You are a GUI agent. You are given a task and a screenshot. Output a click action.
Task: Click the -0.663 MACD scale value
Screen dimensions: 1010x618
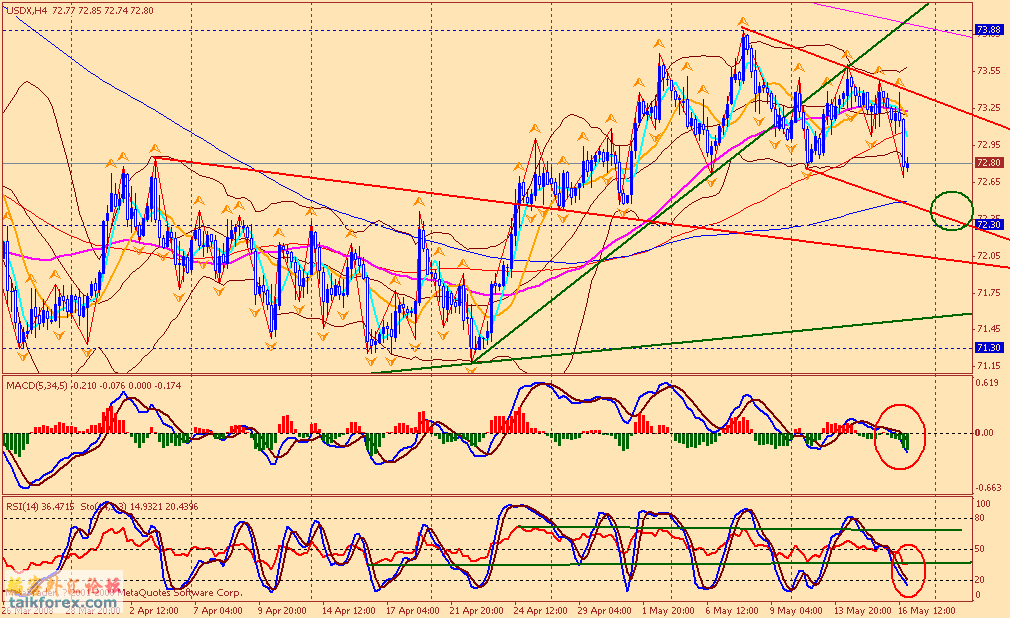pyautogui.click(x=989, y=488)
